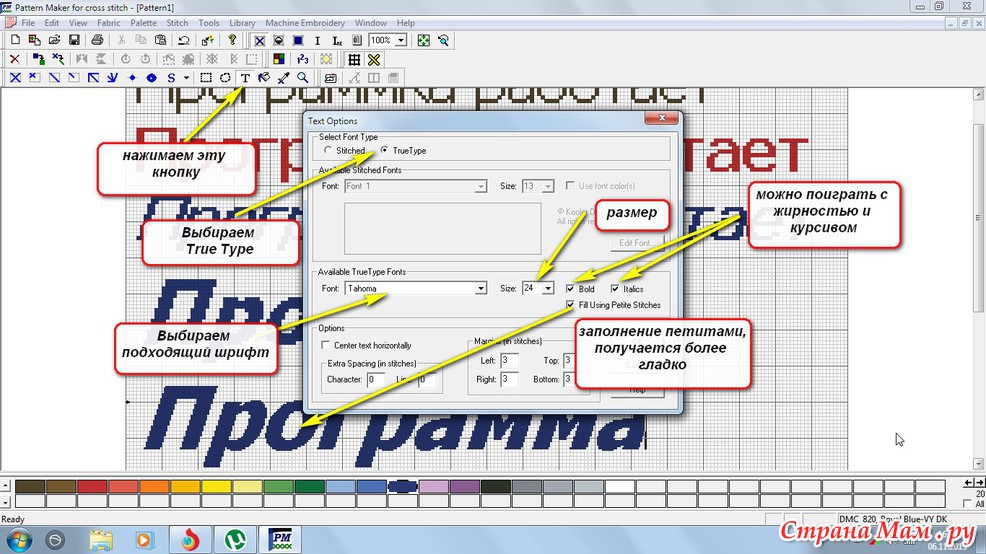This screenshot has height=554, width=986.
Task: Open the stitched Size 13 dropdown
Action: [548, 187]
